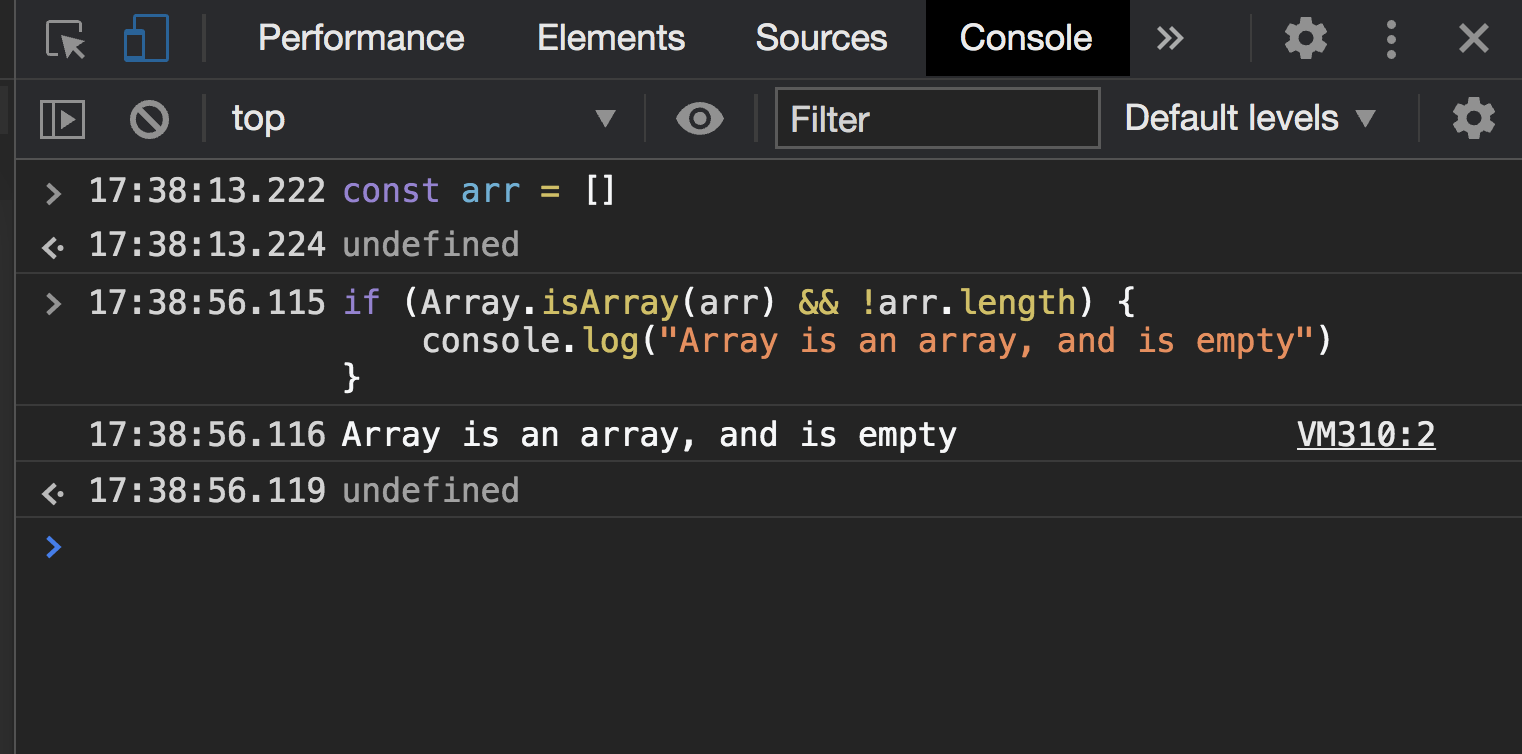This screenshot has height=754, width=1522.
Task: Show more tabs via the chevron overflow
Action: click(x=1168, y=38)
